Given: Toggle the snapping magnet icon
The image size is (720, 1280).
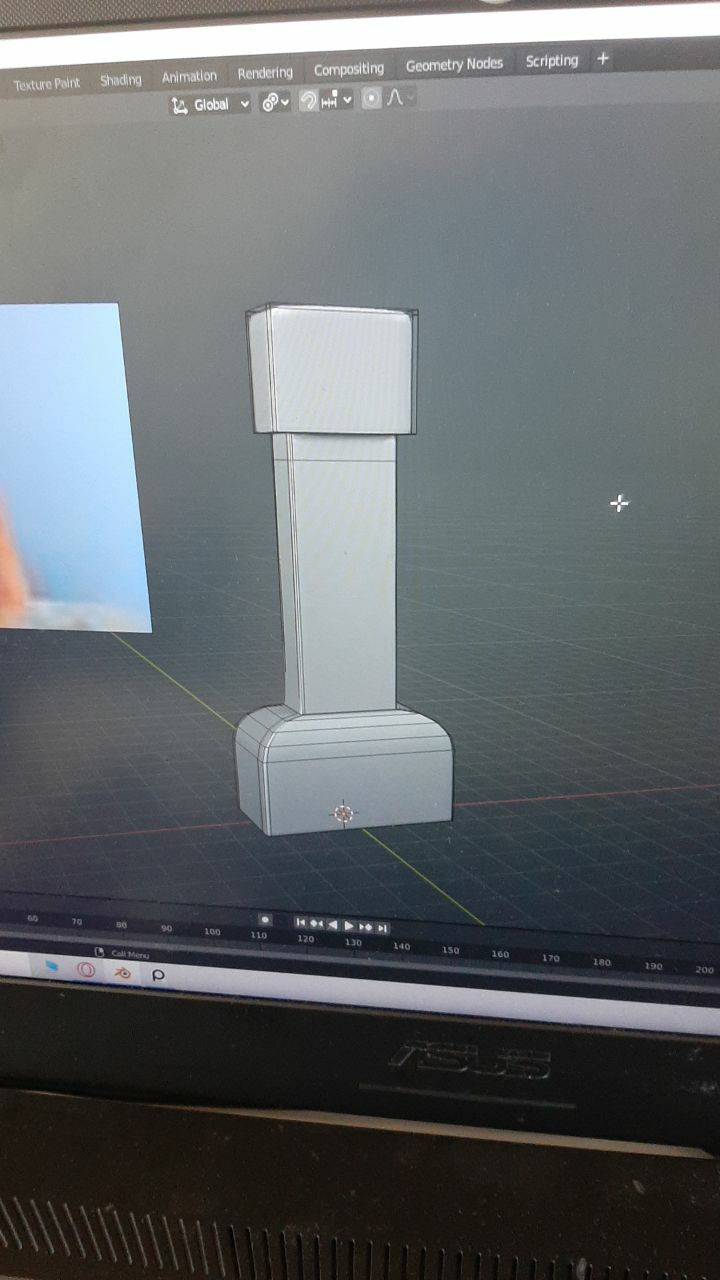Looking at the screenshot, I should pyautogui.click(x=308, y=101).
